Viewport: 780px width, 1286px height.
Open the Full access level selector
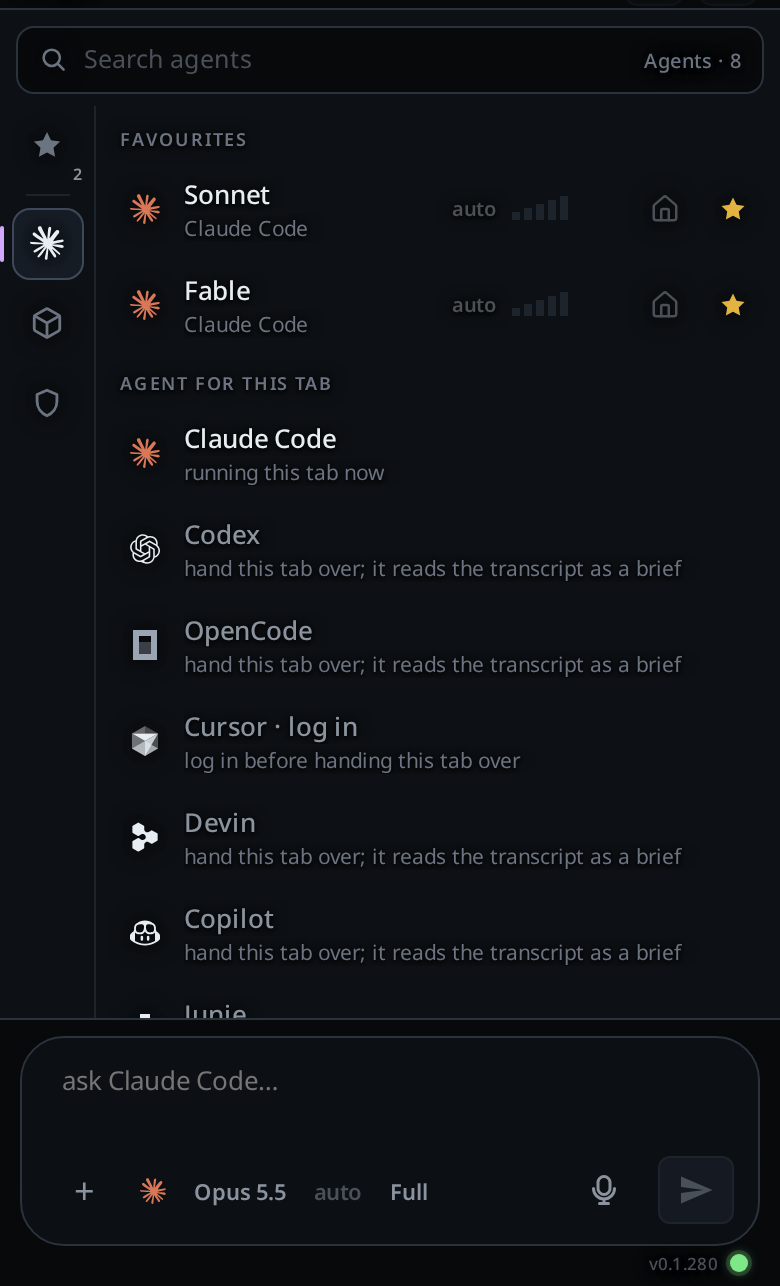point(409,1192)
